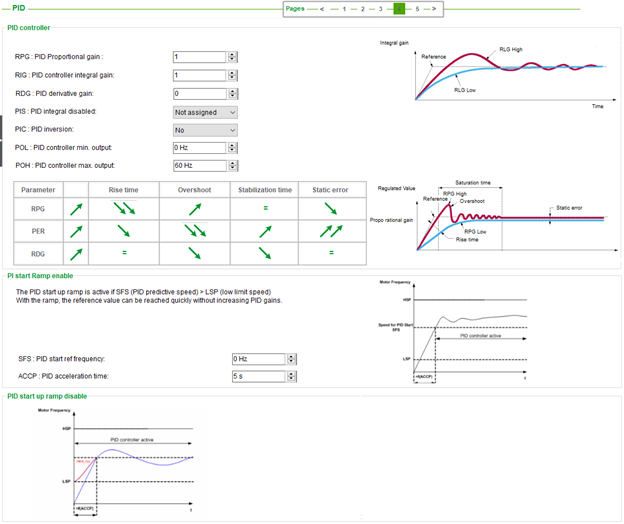The height and width of the screenshot is (524, 624).
Task: Click RPG proportional gain input field
Action: pos(199,57)
